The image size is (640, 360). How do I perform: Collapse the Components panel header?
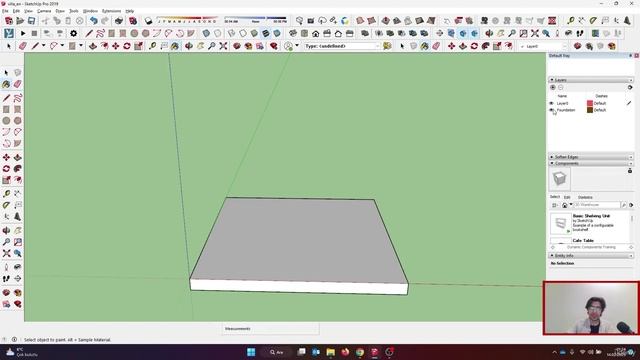click(x=591, y=163)
